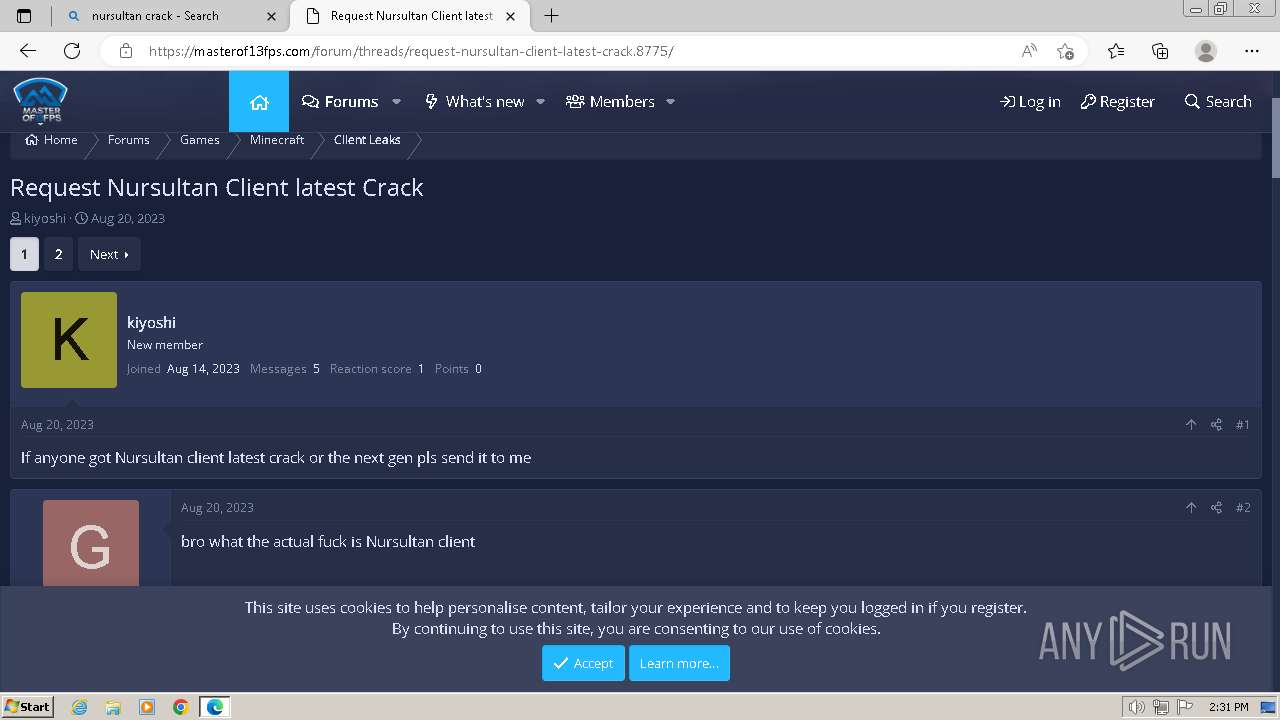The height and width of the screenshot is (720, 1280).
Task: Open the post #1 date Aug 20, 2023
Action: tap(57, 425)
